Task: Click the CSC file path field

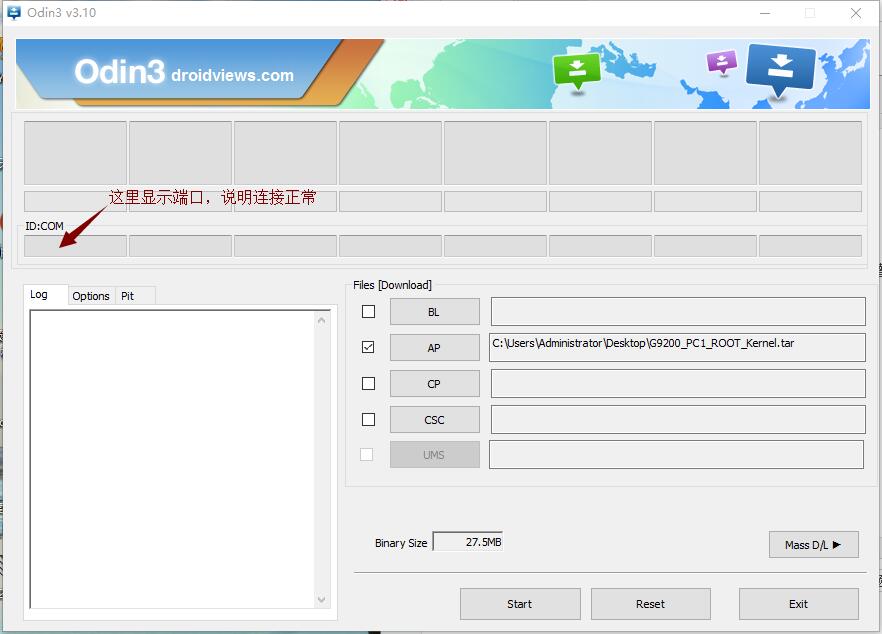Action: click(x=678, y=420)
